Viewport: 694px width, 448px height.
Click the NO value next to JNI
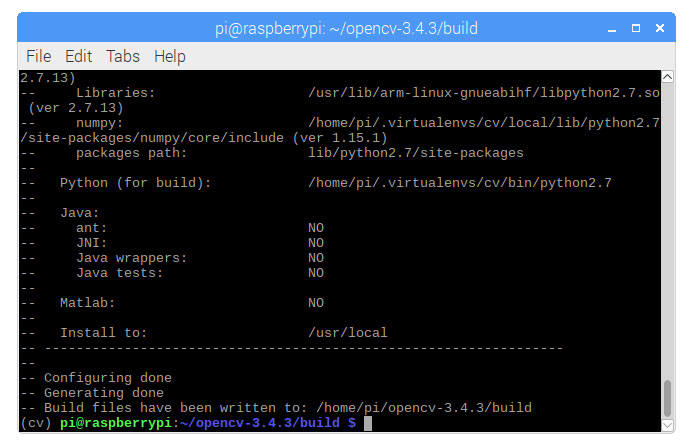316,243
